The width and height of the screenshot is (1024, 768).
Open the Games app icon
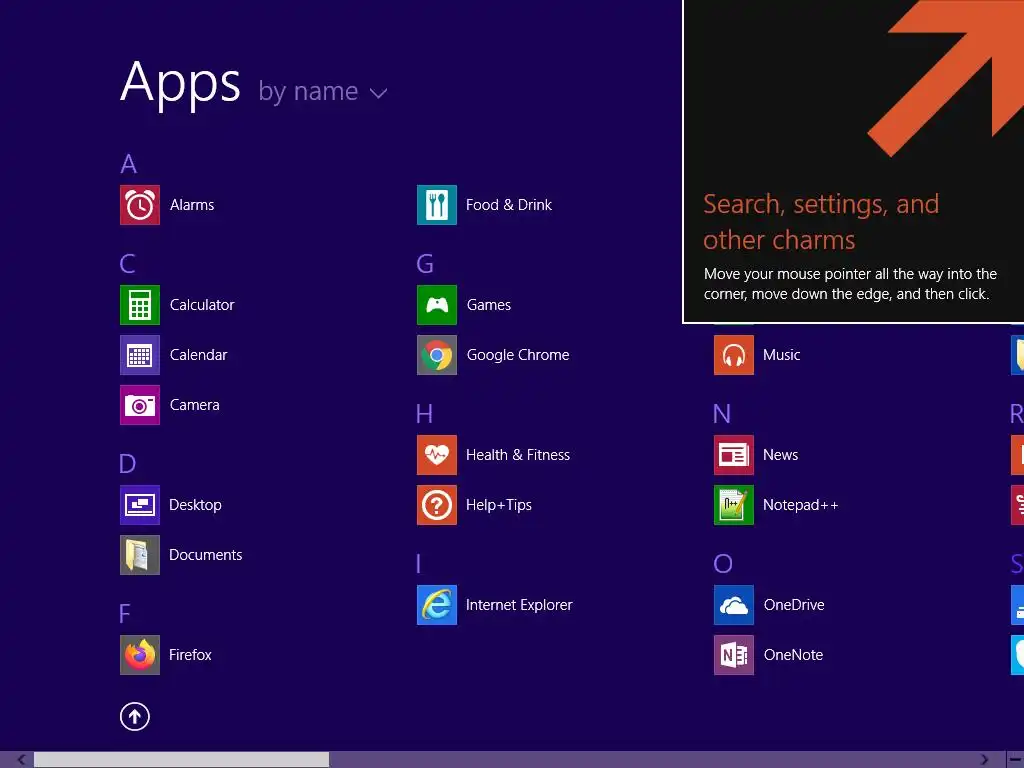437,305
